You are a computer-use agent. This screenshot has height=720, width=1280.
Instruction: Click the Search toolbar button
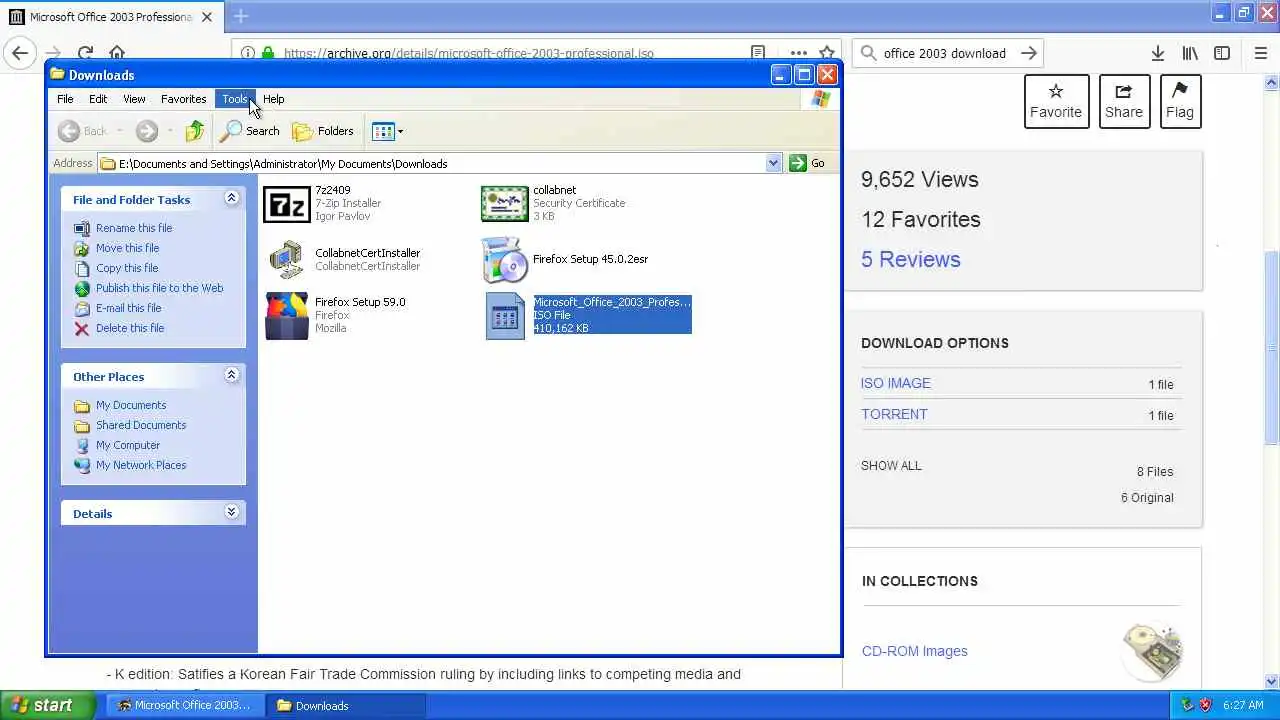click(x=250, y=131)
